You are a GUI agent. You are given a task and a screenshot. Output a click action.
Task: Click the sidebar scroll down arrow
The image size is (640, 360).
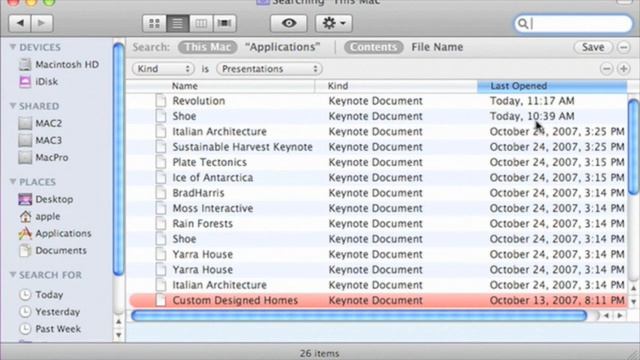pos(118,335)
